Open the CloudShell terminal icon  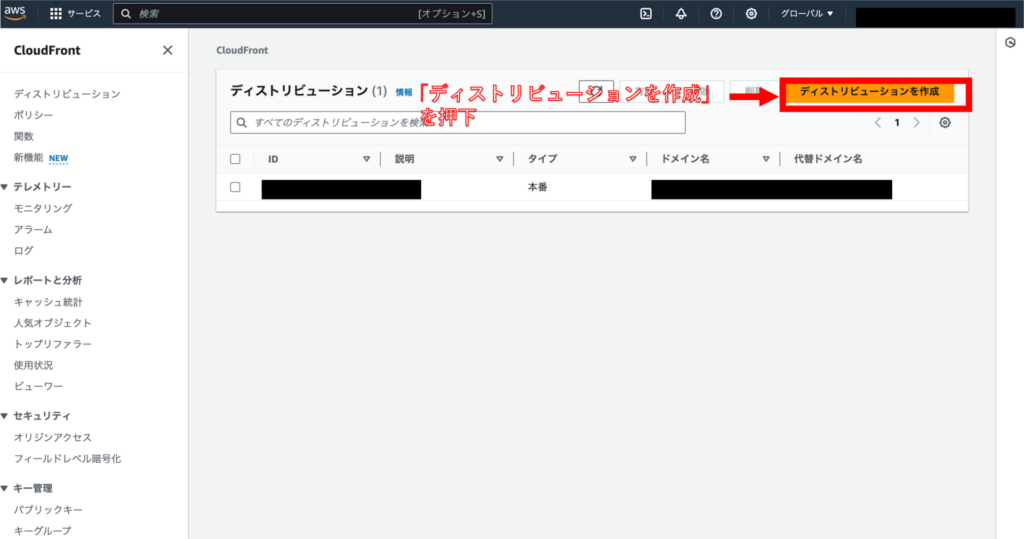(x=646, y=14)
